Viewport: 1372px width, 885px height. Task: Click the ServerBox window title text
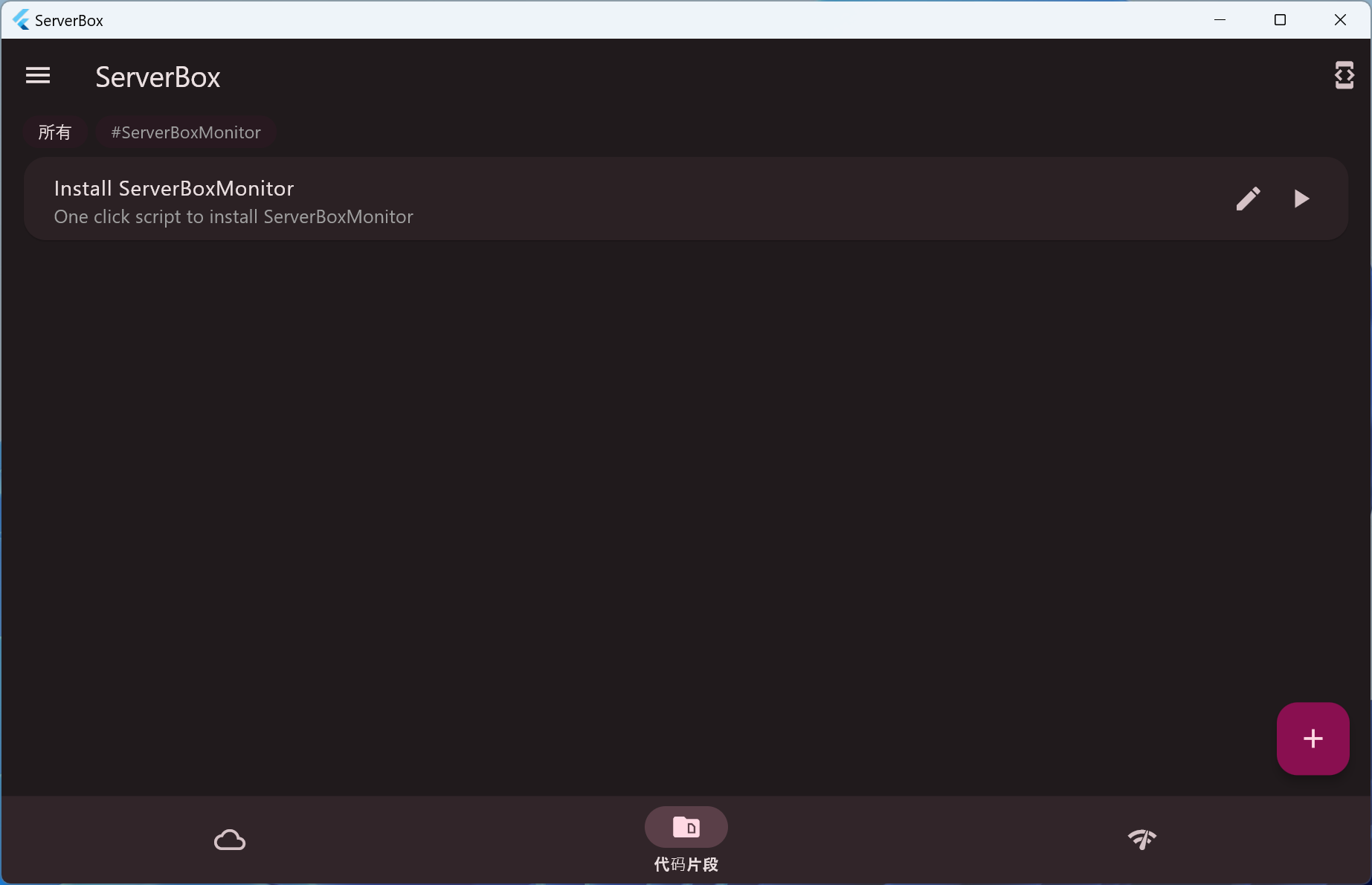pos(69,21)
